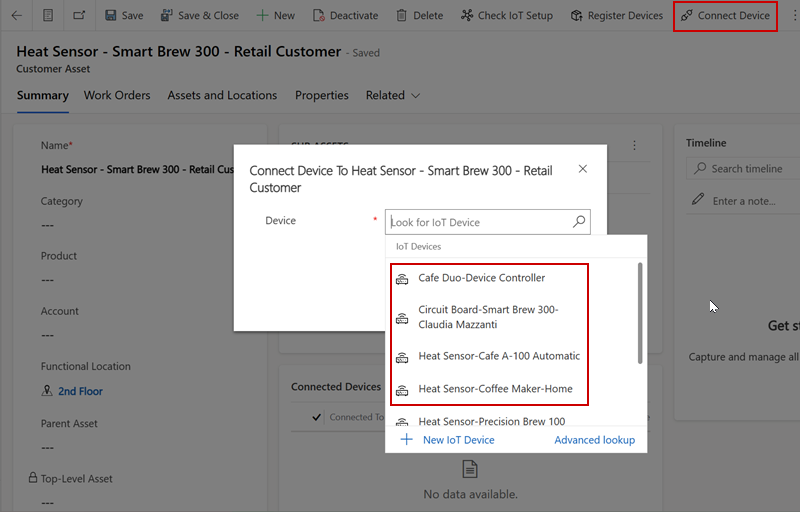
Task: Save the customer asset record
Action: tap(124, 15)
